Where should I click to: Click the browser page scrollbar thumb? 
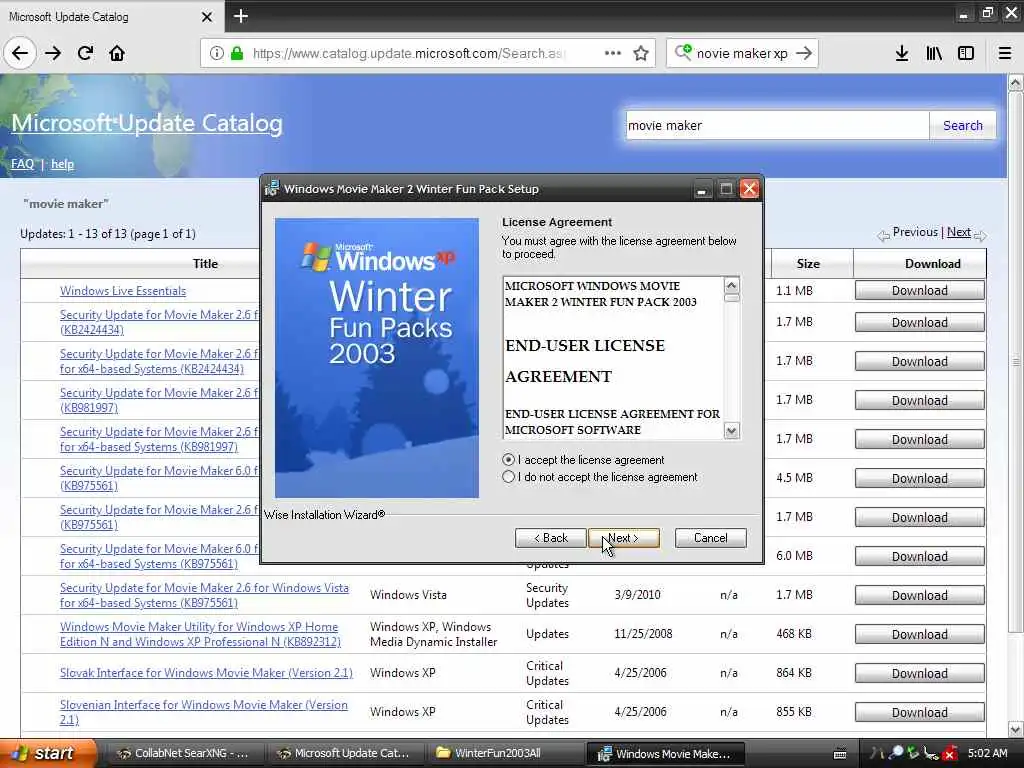1016,361
